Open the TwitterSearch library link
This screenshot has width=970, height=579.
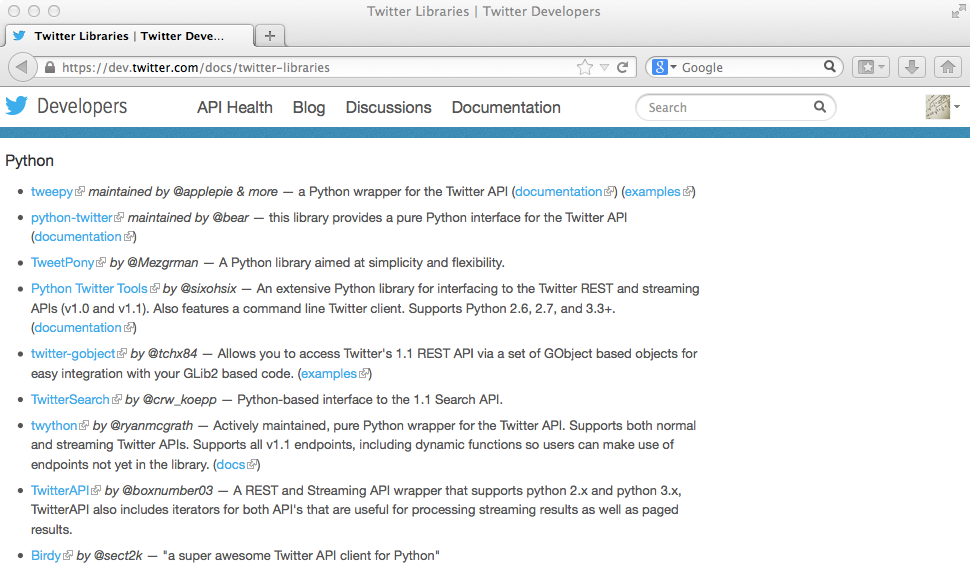tap(70, 400)
